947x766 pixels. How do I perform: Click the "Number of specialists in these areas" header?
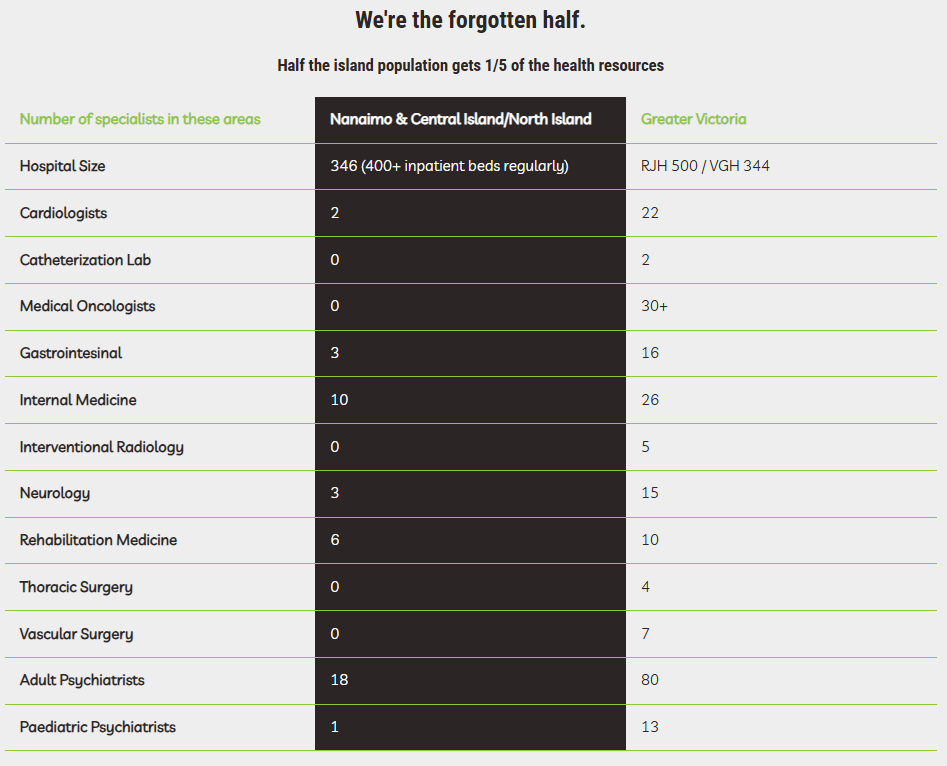(x=140, y=119)
